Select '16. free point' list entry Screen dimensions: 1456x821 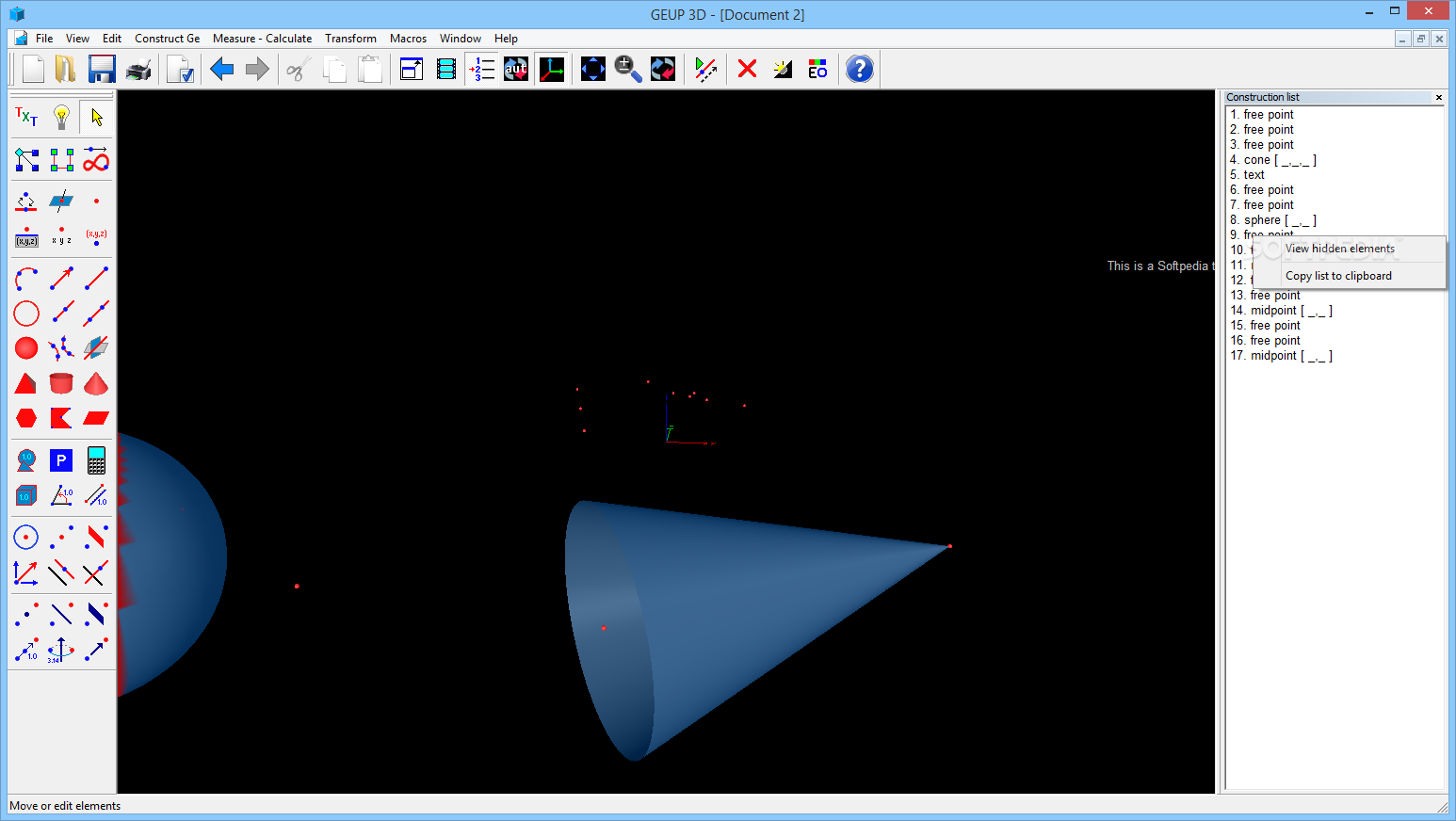point(1265,341)
